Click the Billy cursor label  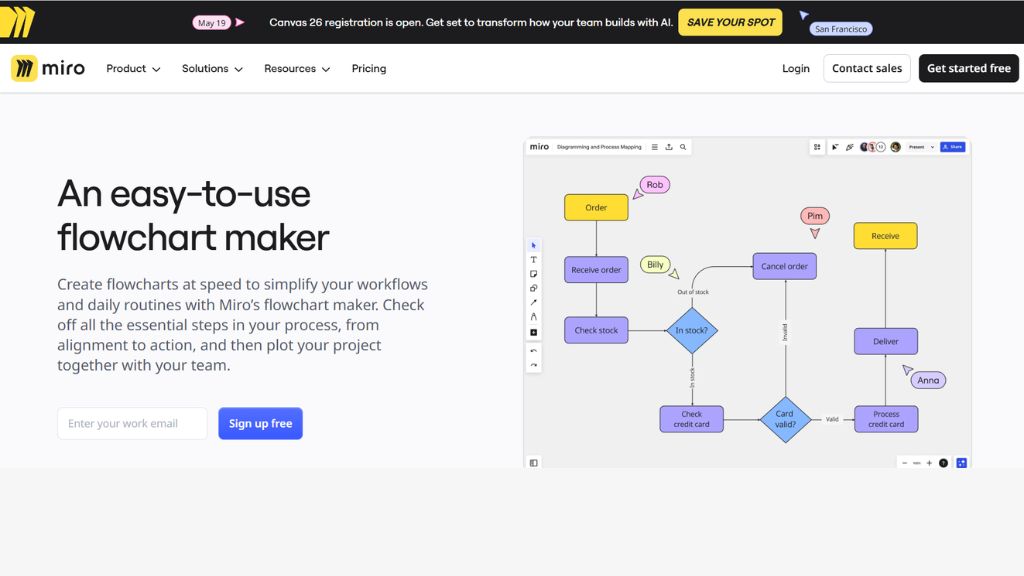click(x=655, y=264)
